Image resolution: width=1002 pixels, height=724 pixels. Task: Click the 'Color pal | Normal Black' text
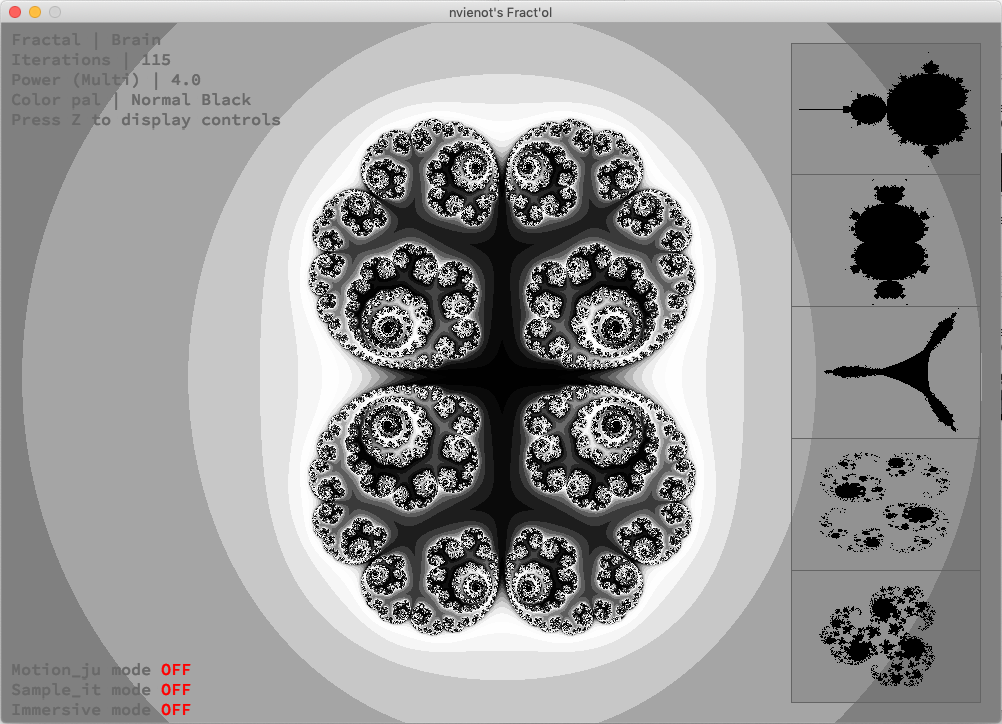tap(131, 100)
